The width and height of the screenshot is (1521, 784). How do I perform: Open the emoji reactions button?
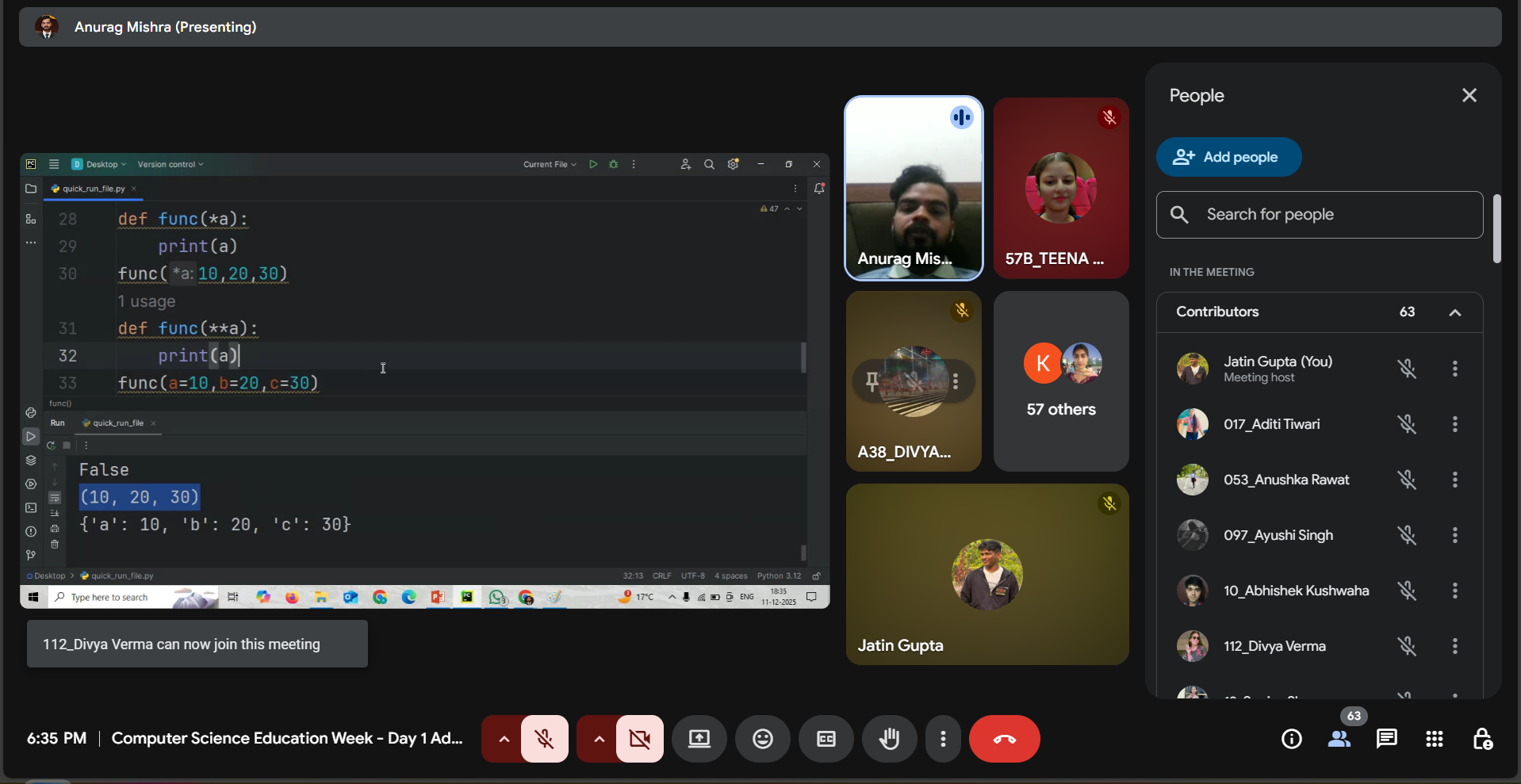[762, 739]
